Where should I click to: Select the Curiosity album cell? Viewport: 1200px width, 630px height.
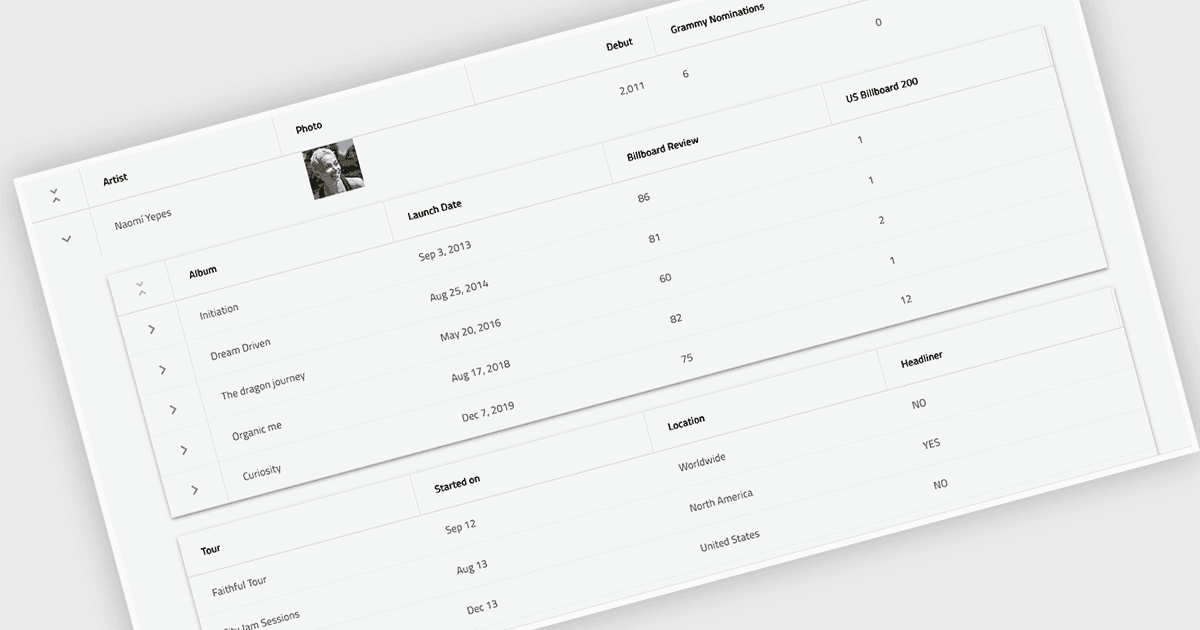[x=262, y=472]
